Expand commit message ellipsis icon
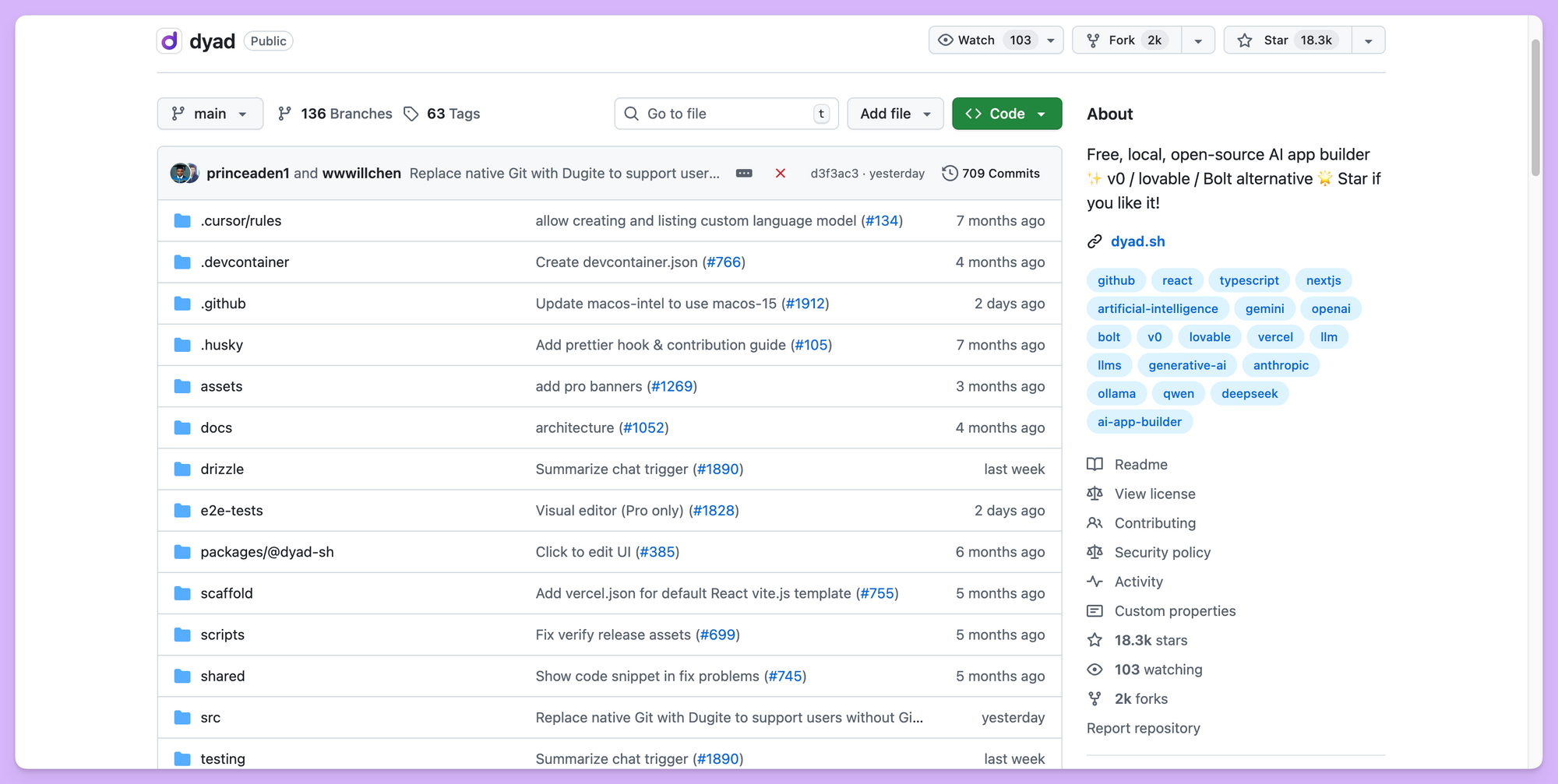The width and height of the screenshot is (1558, 784). (744, 174)
